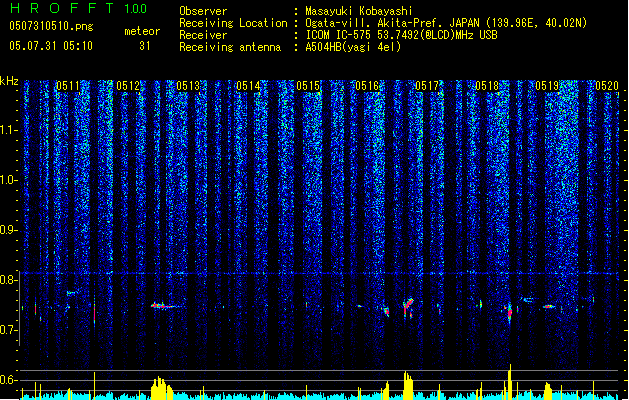
Task: Click the 1.0 kHz axis label
Action: tap(9, 181)
